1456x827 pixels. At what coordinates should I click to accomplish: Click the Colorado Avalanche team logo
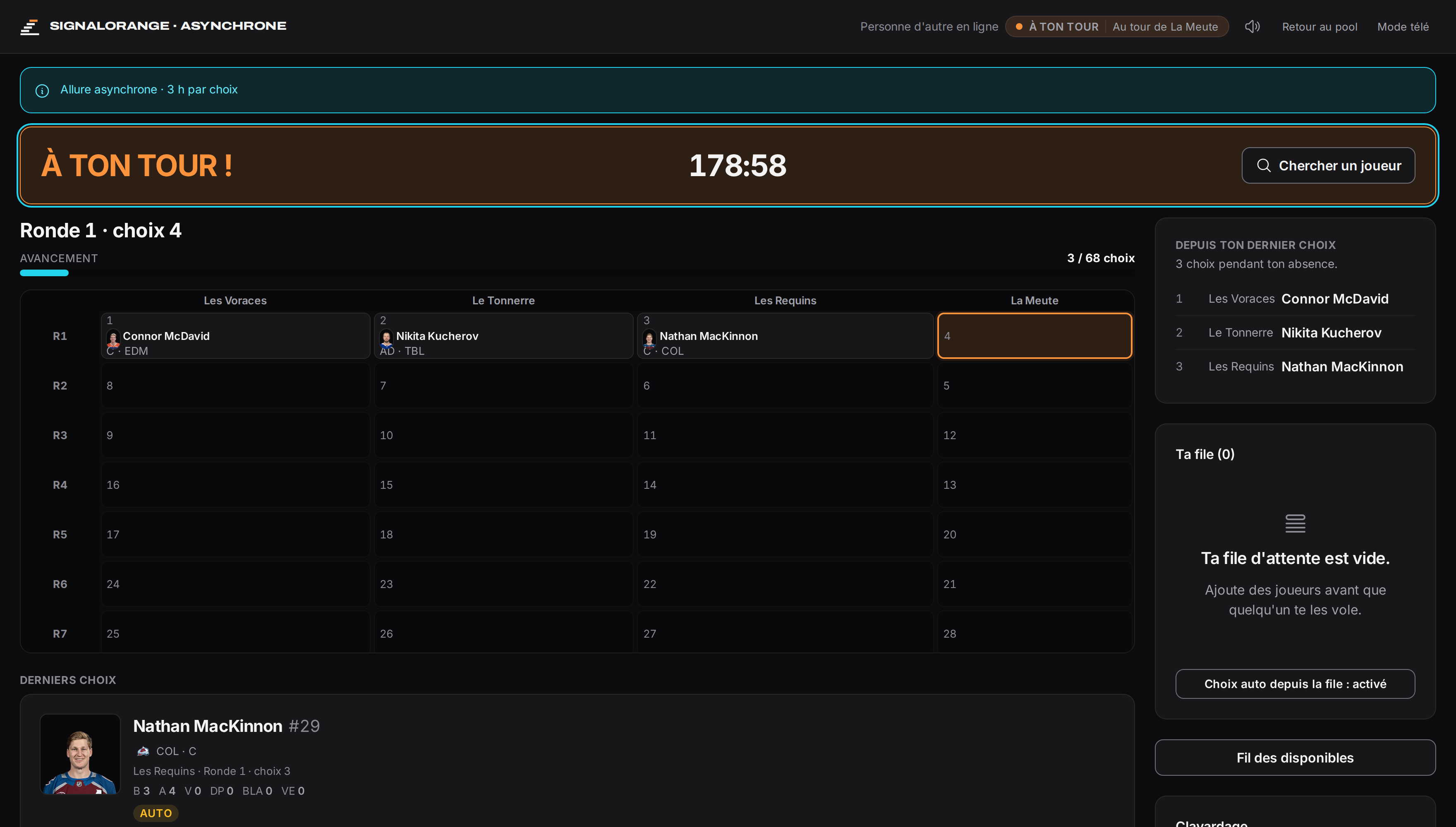pyautogui.click(x=143, y=751)
